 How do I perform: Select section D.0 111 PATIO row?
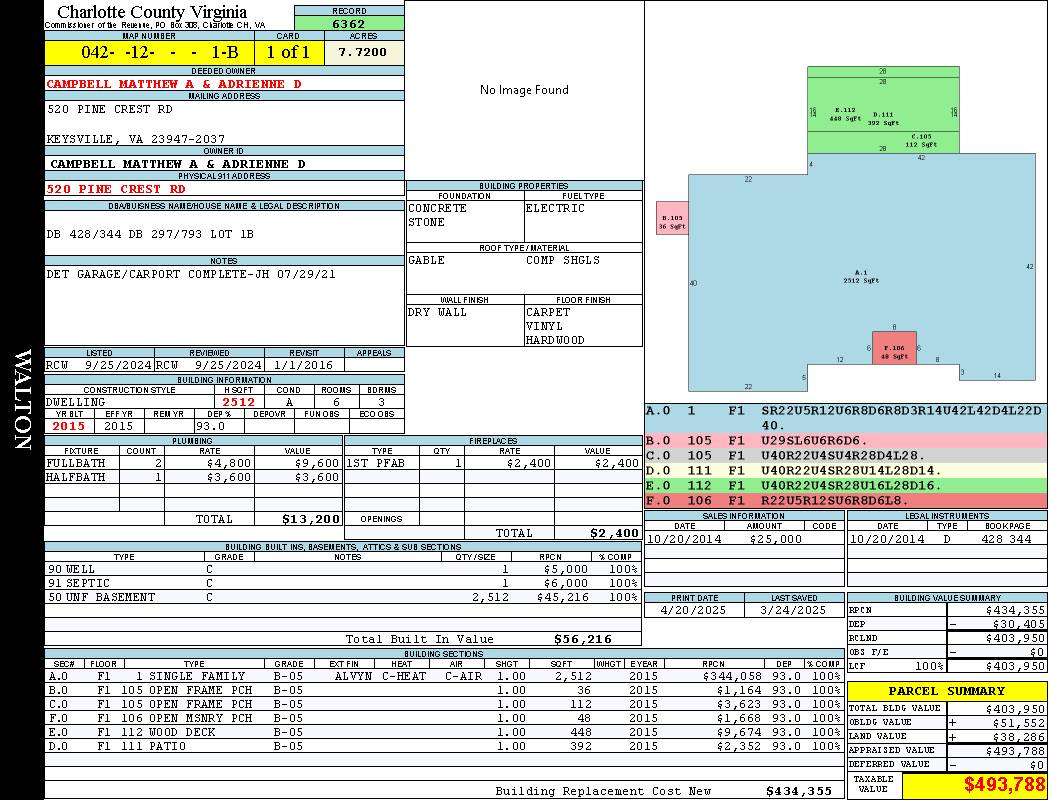click(444, 746)
